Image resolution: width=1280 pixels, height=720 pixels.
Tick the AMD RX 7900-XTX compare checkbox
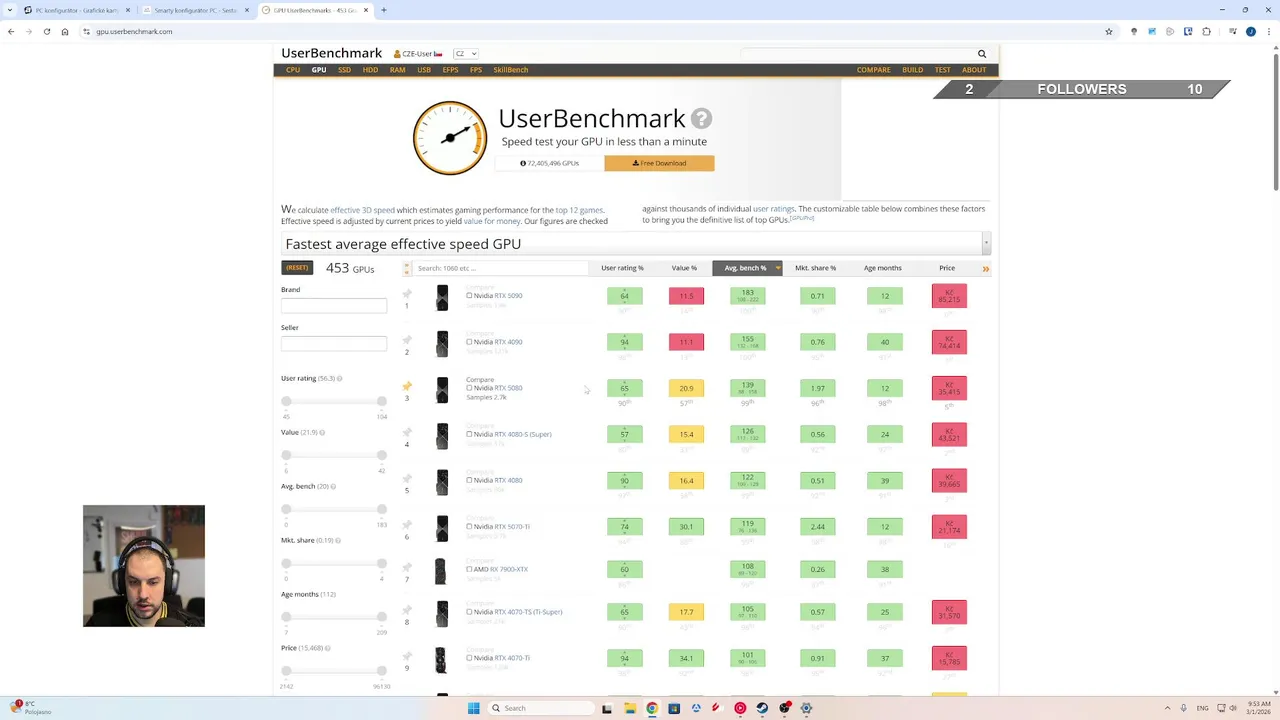coord(469,569)
